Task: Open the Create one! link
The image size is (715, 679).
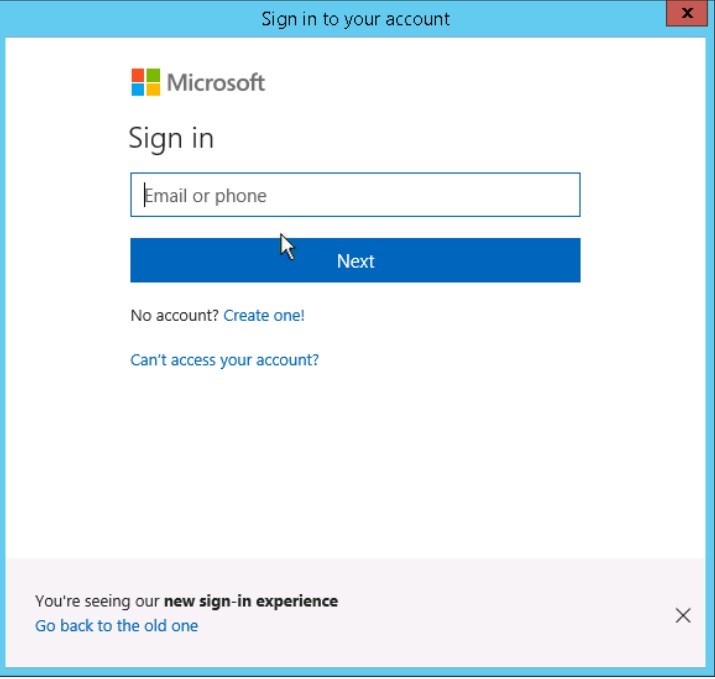Action: [x=264, y=316]
